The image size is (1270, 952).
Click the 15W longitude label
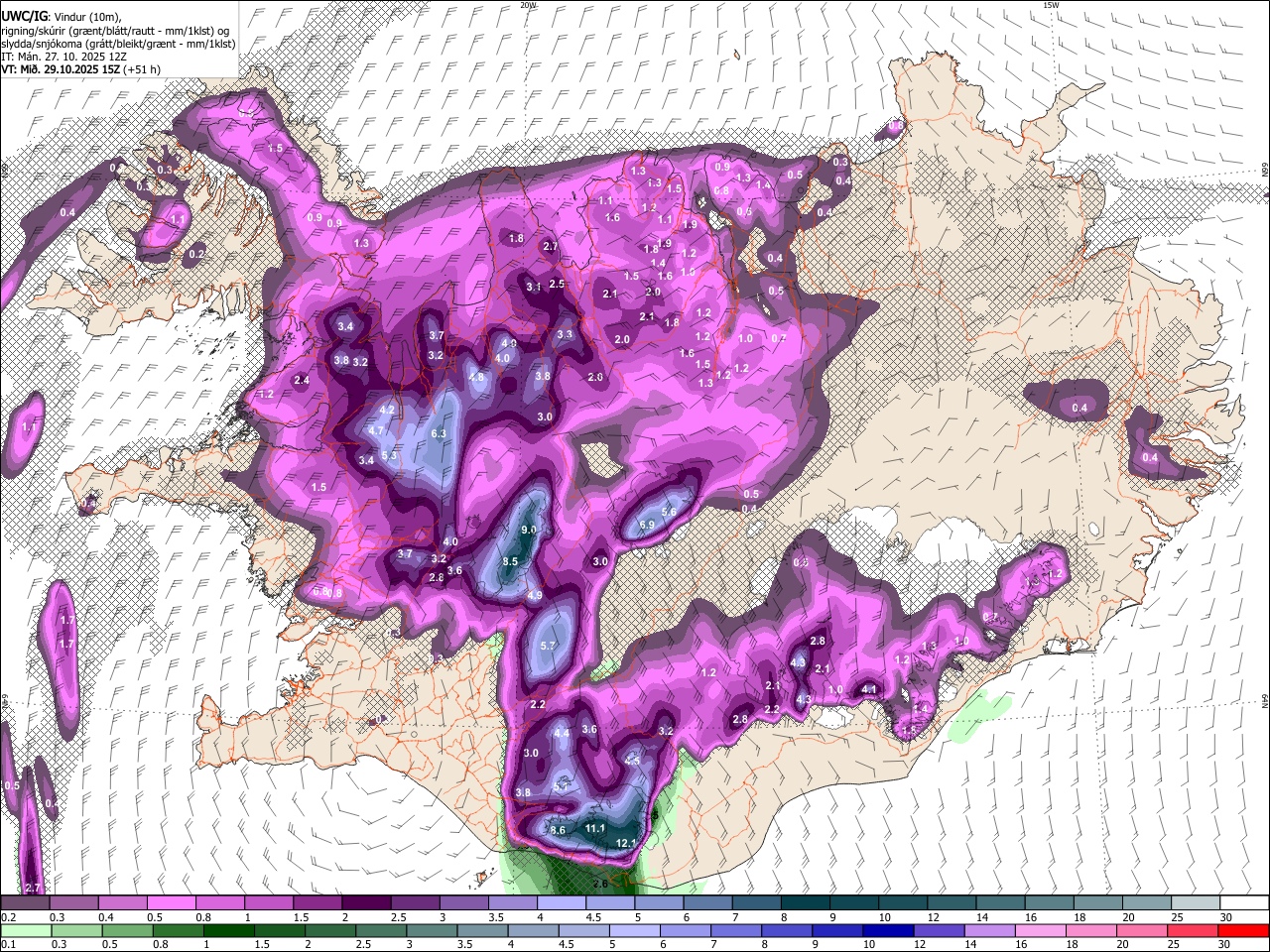pyautogui.click(x=1051, y=5)
